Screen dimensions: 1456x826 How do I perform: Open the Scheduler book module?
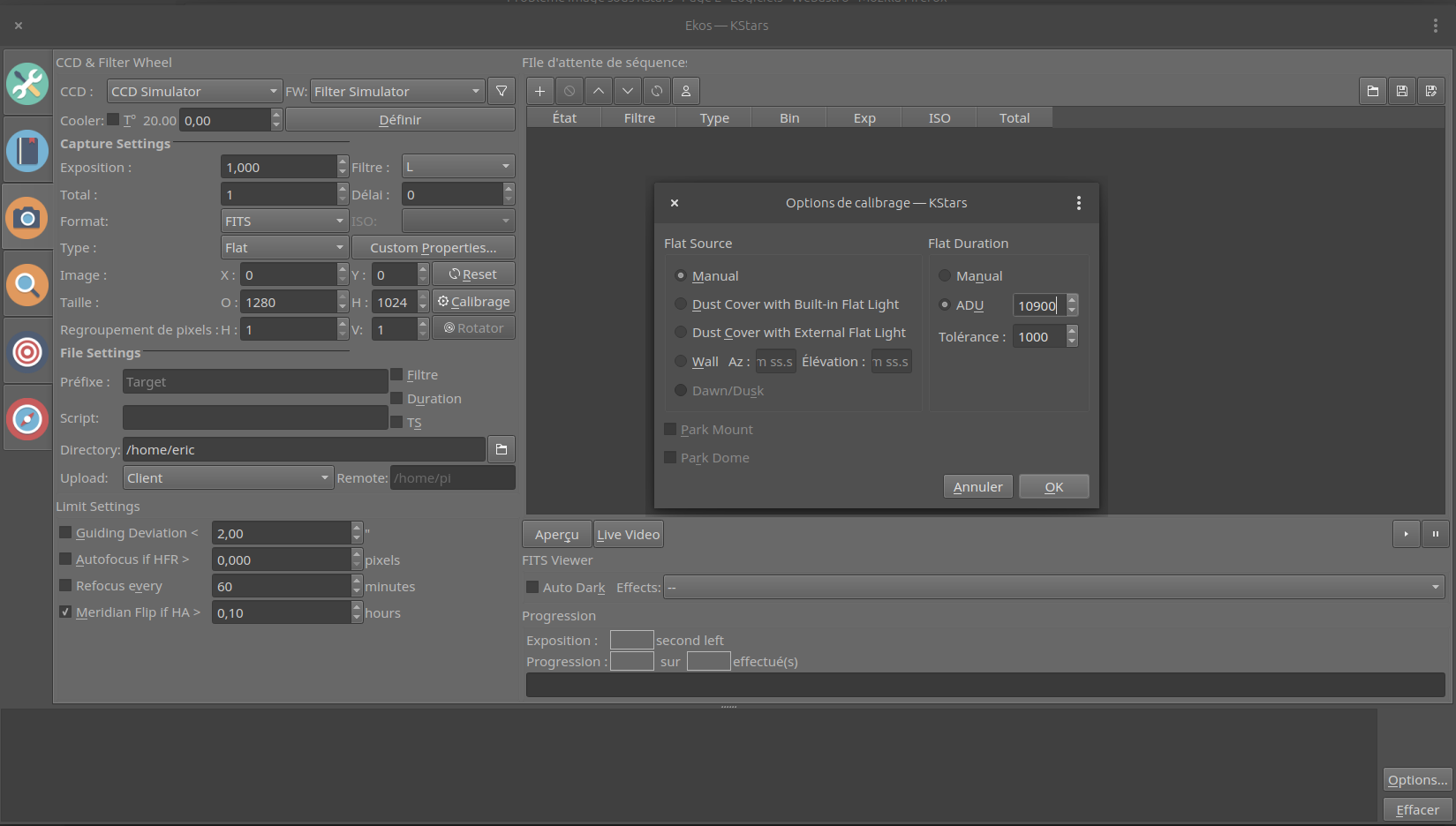click(x=27, y=151)
